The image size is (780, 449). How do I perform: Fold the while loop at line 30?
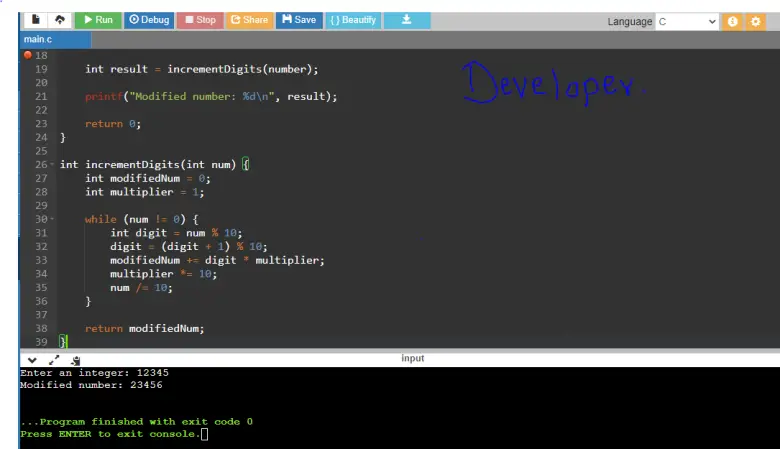pos(52,219)
